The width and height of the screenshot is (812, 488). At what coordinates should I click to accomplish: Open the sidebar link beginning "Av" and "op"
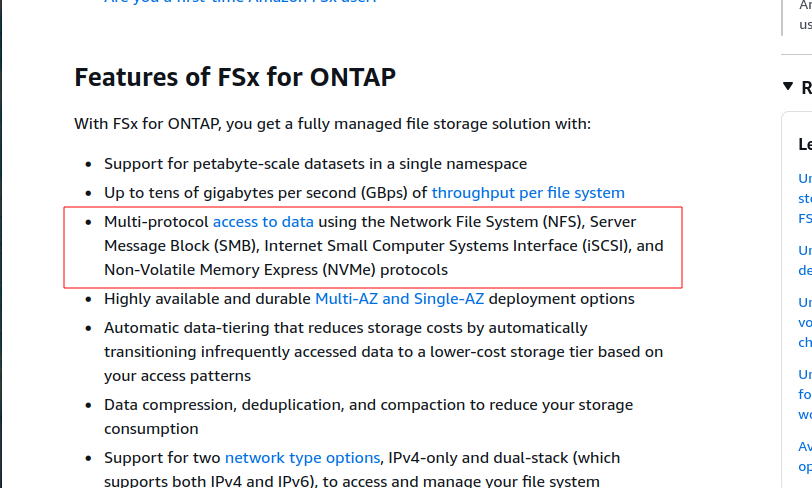805,456
